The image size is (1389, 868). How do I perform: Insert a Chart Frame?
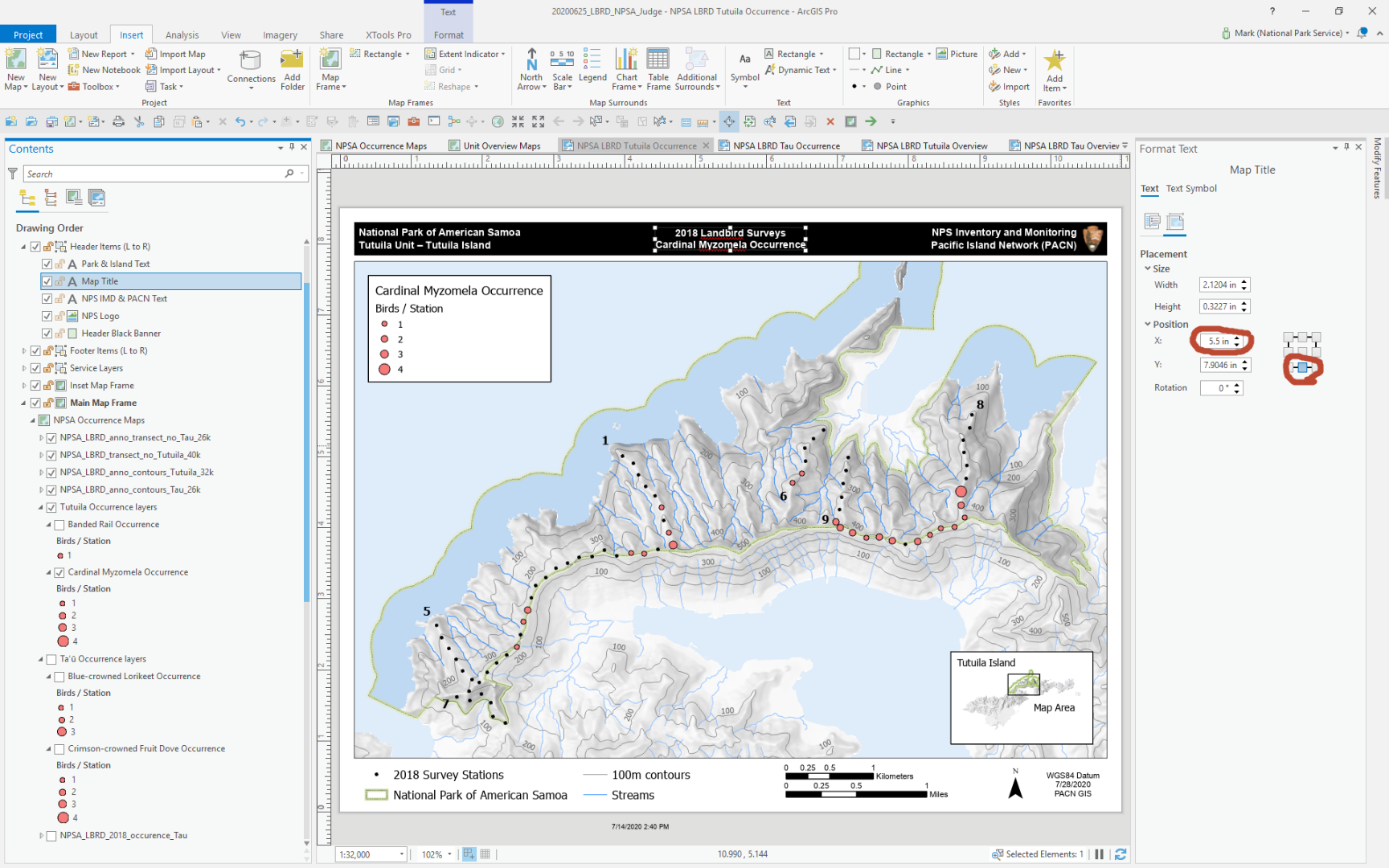tap(626, 69)
